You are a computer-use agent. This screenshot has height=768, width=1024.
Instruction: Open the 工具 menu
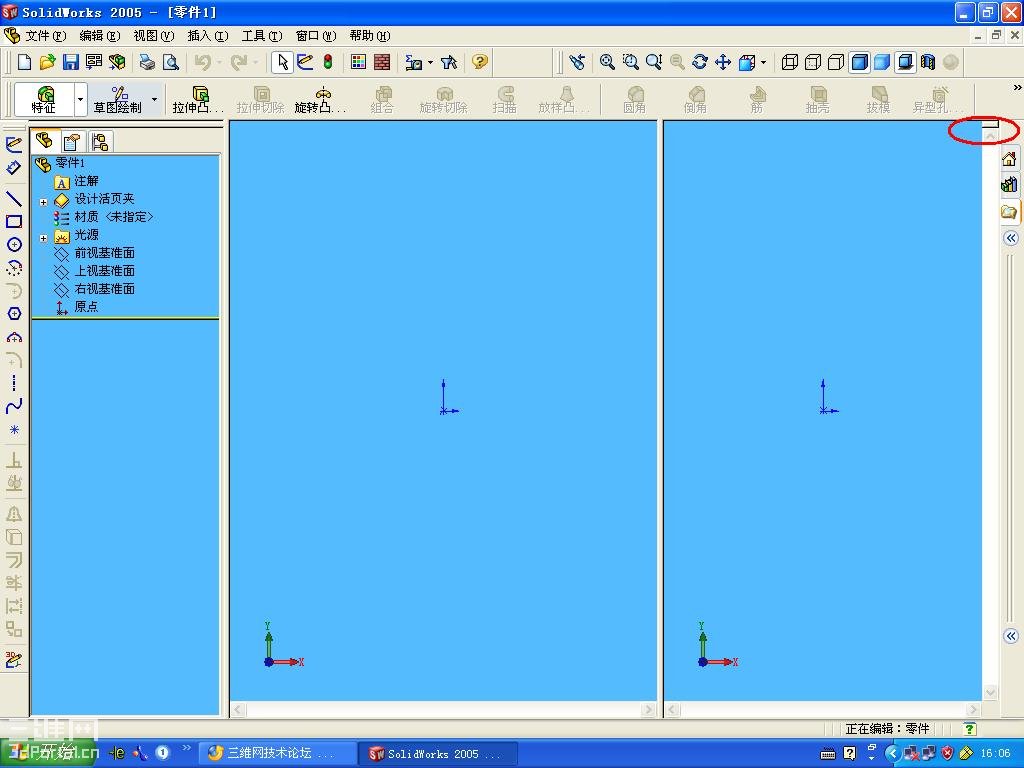(x=262, y=35)
